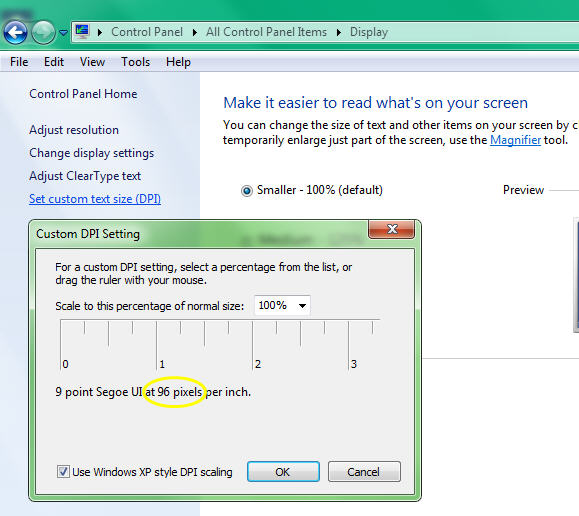Confirm with the OK button

tap(283, 472)
